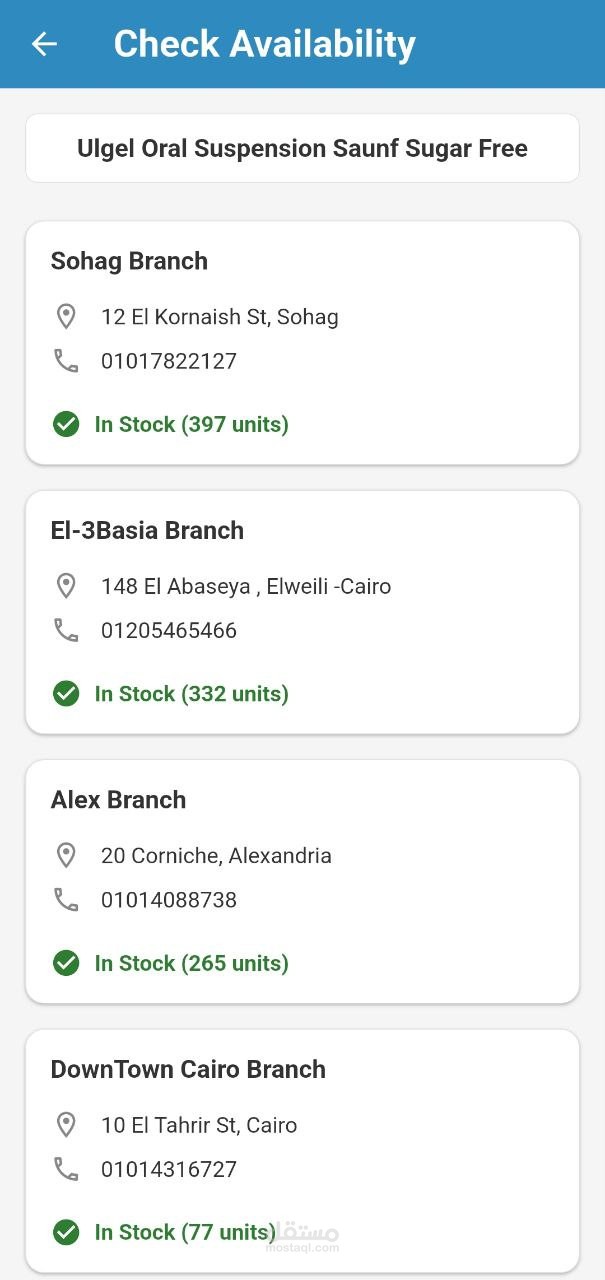Call Sohag Branch number 01017822127
This screenshot has width=605, height=1280.
click(169, 361)
